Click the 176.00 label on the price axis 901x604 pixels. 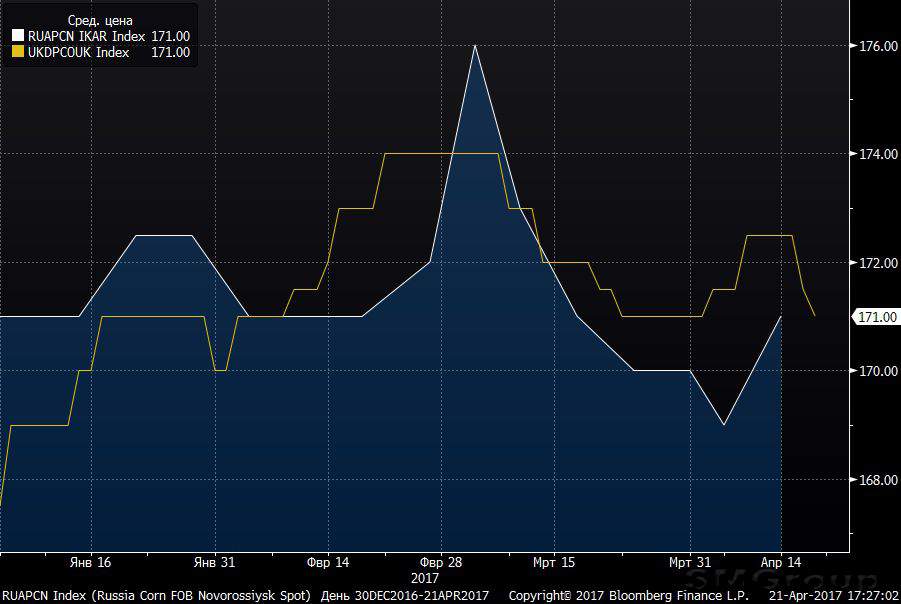(x=874, y=46)
